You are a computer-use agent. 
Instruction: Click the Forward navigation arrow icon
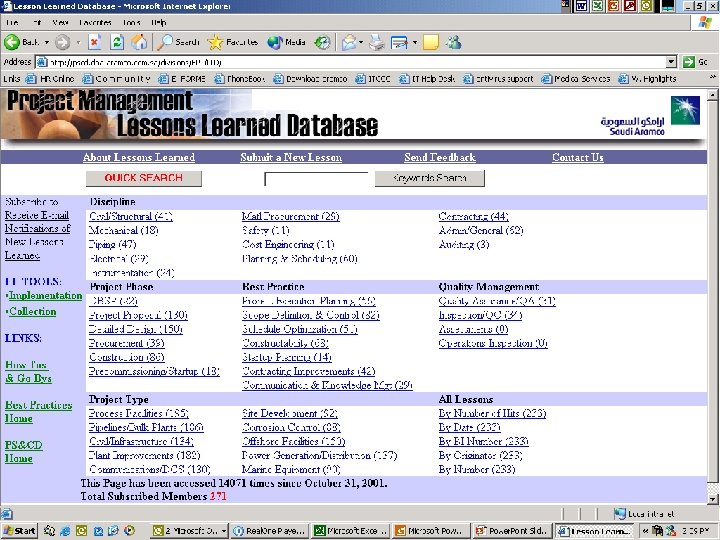click(62, 43)
